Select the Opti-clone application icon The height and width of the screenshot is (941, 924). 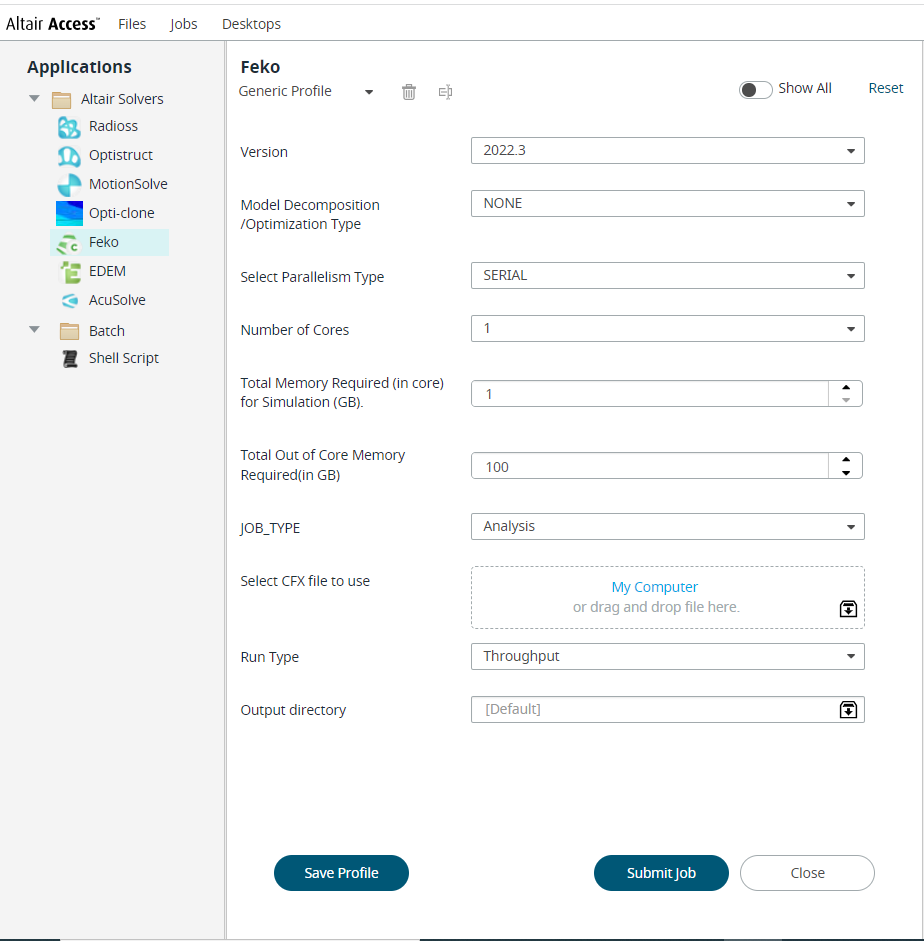pos(69,213)
